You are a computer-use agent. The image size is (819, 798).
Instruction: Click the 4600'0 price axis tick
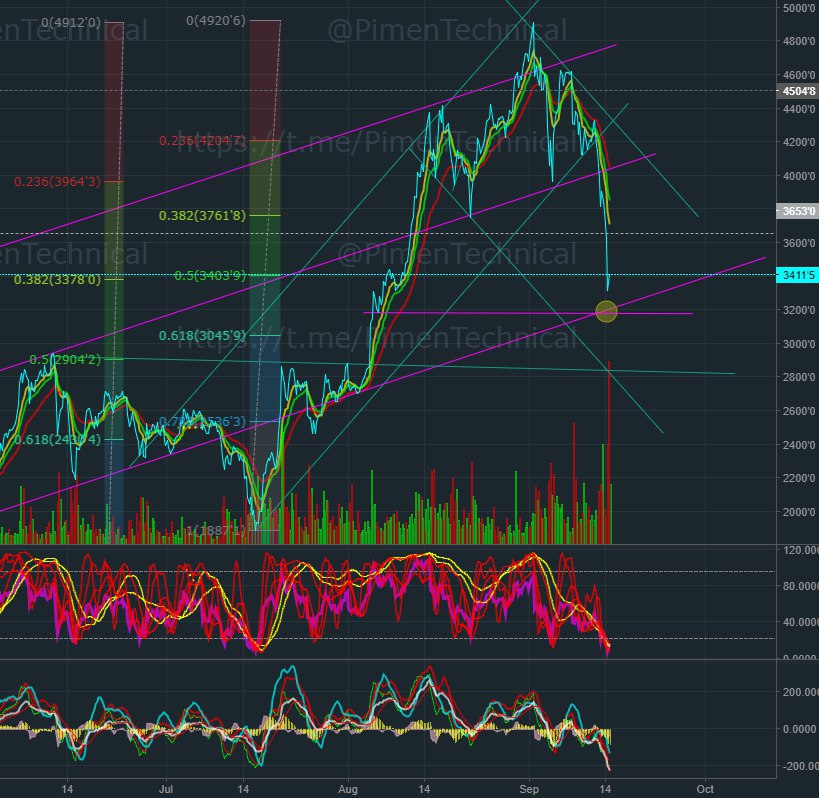pyautogui.click(x=799, y=75)
